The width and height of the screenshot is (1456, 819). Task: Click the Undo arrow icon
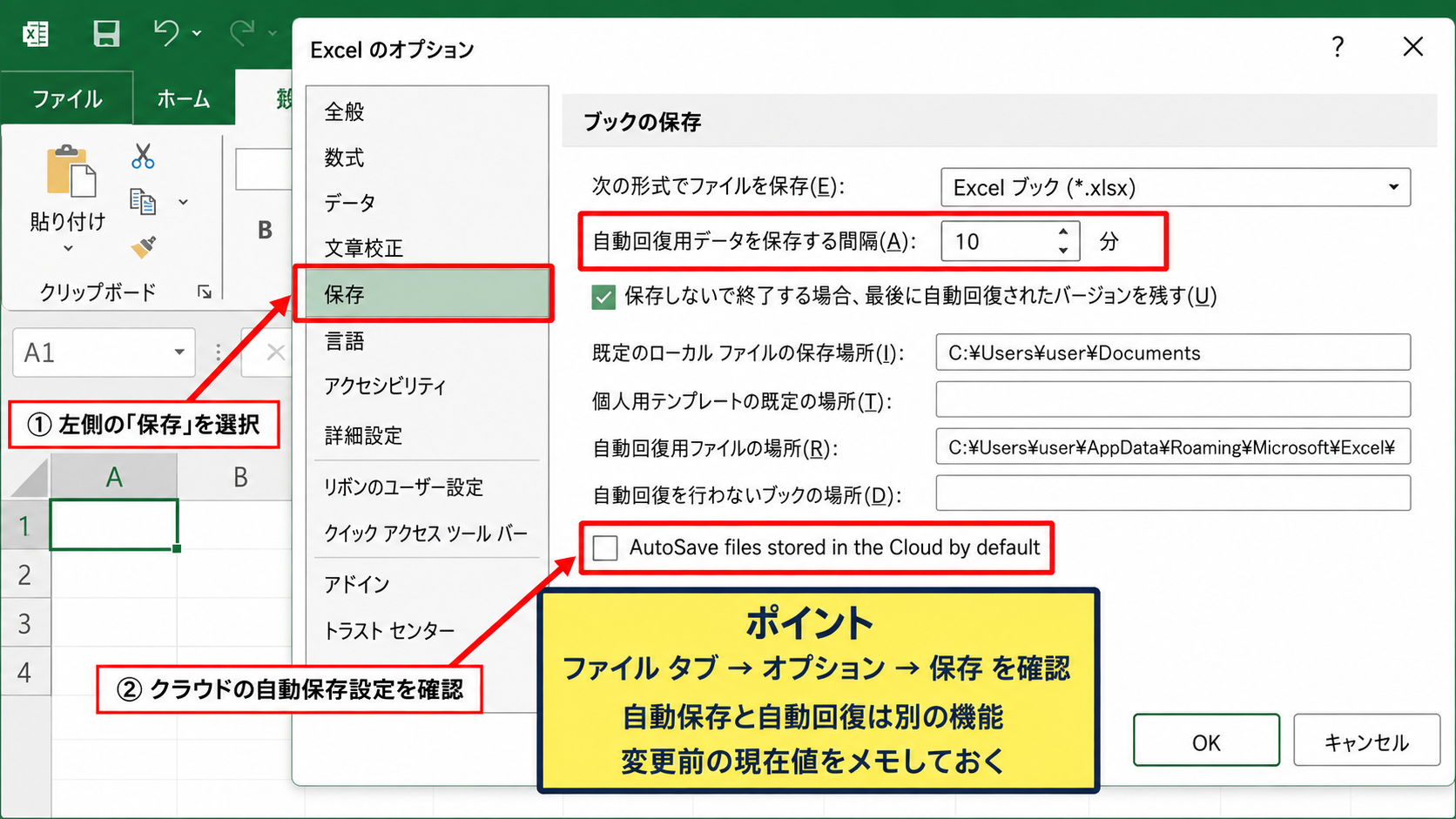(x=165, y=33)
